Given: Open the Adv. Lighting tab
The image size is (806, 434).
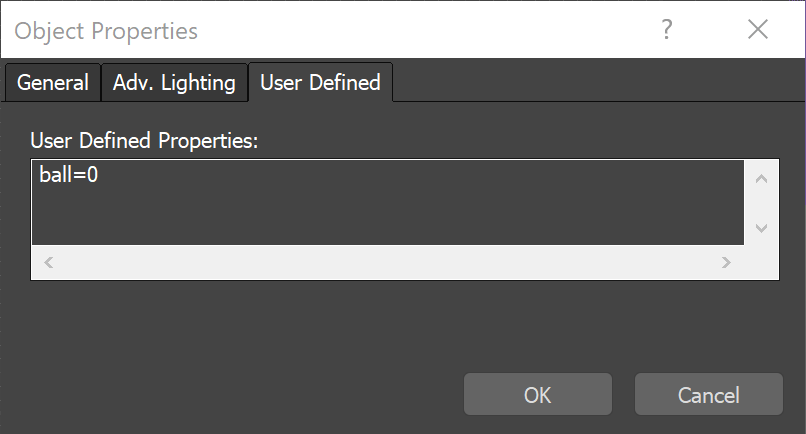Looking at the screenshot, I should point(174,83).
